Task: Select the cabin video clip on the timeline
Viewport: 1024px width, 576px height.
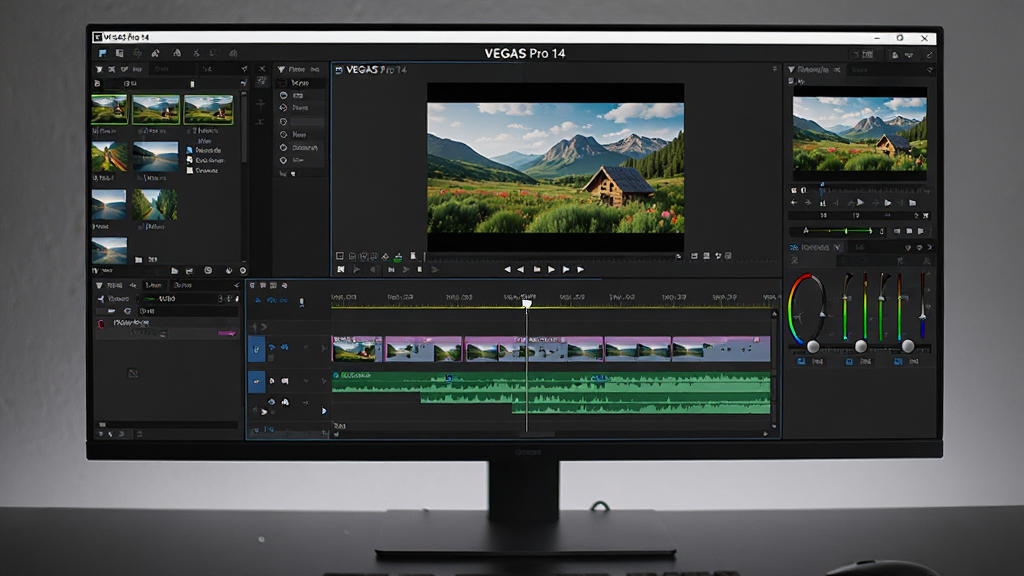Action: (357, 349)
